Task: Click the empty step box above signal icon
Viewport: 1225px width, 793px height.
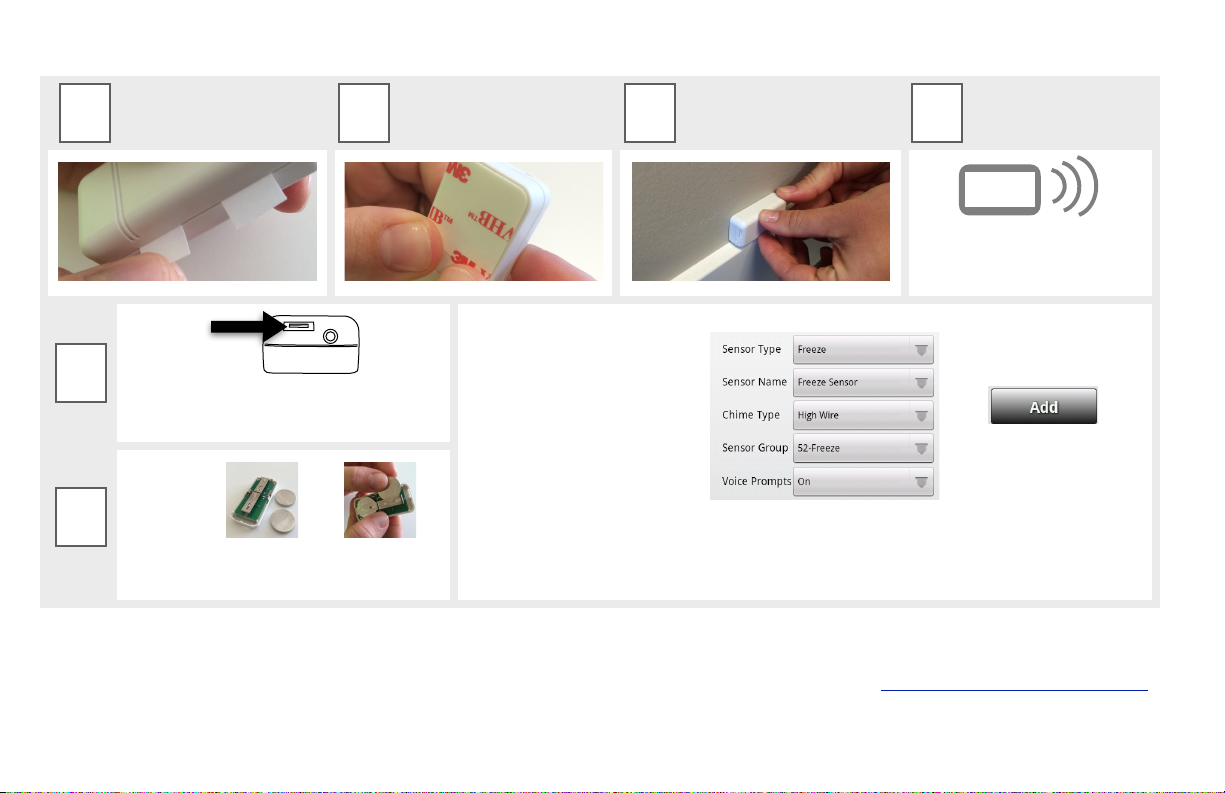Action: (x=938, y=113)
